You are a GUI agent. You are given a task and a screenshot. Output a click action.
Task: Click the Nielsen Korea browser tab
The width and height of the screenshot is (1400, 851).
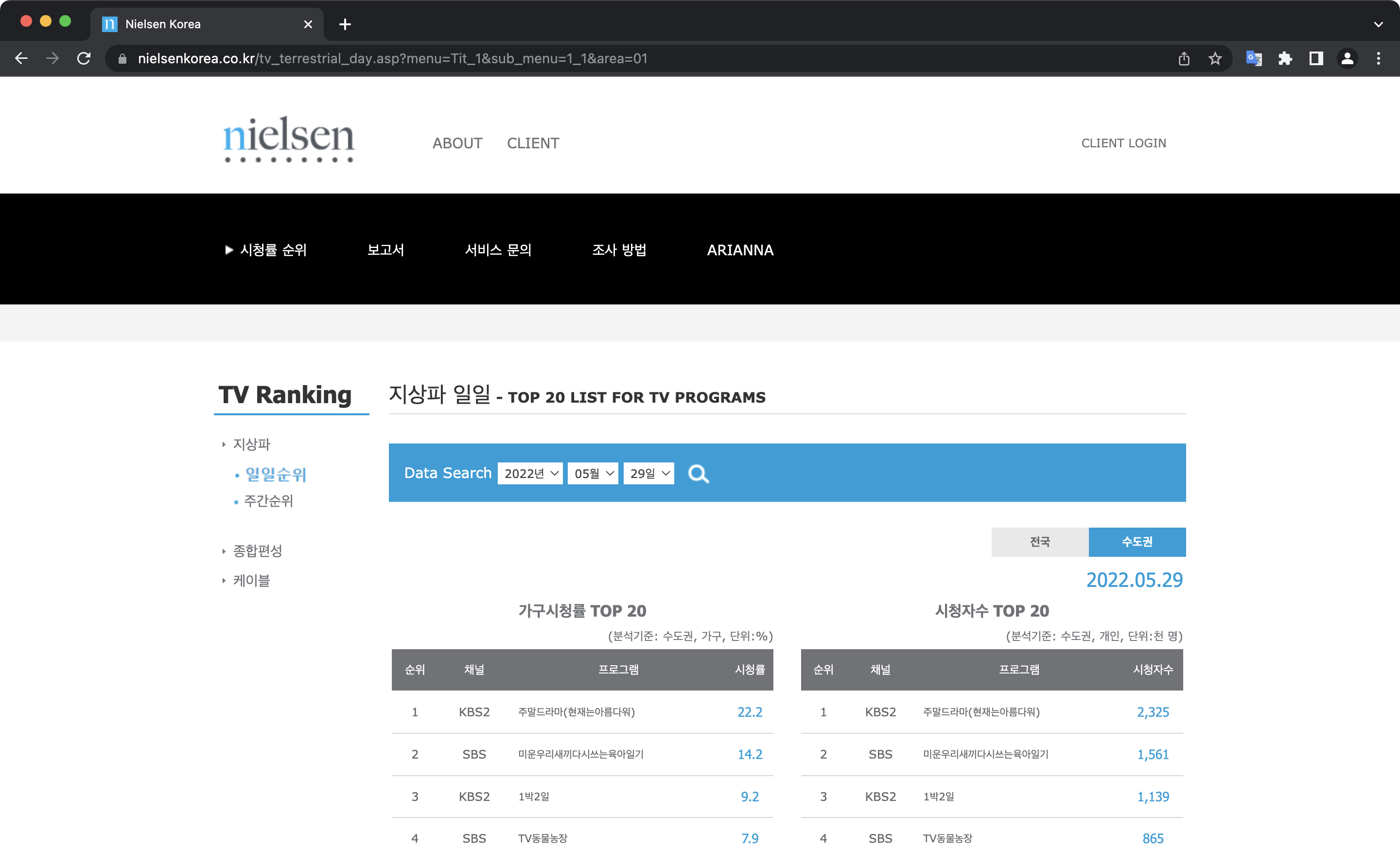tap(208, 24)
